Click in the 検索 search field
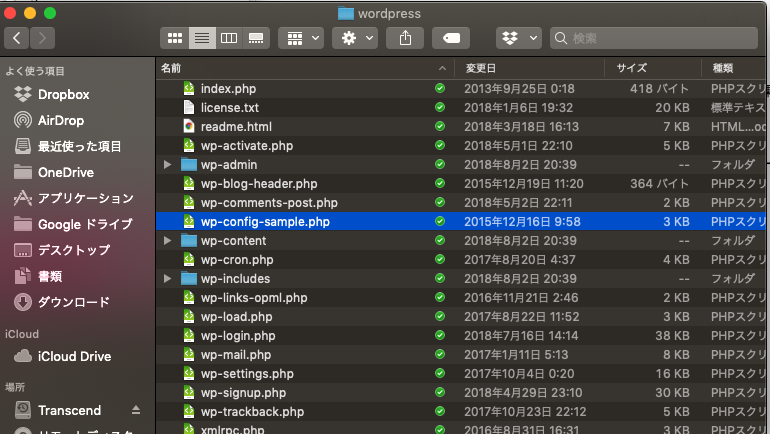This screenshot has height=434, width=770. pos(654,38)
